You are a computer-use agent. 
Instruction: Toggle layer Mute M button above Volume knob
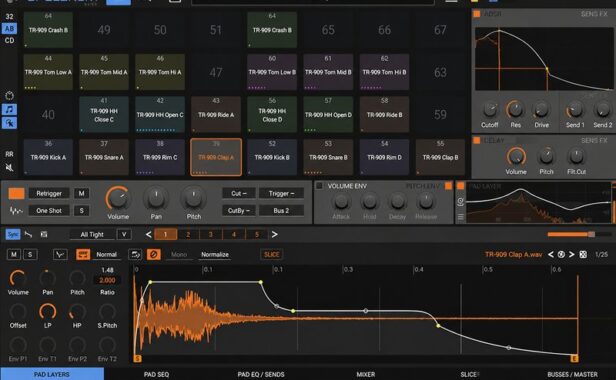(x=14, y=255)
